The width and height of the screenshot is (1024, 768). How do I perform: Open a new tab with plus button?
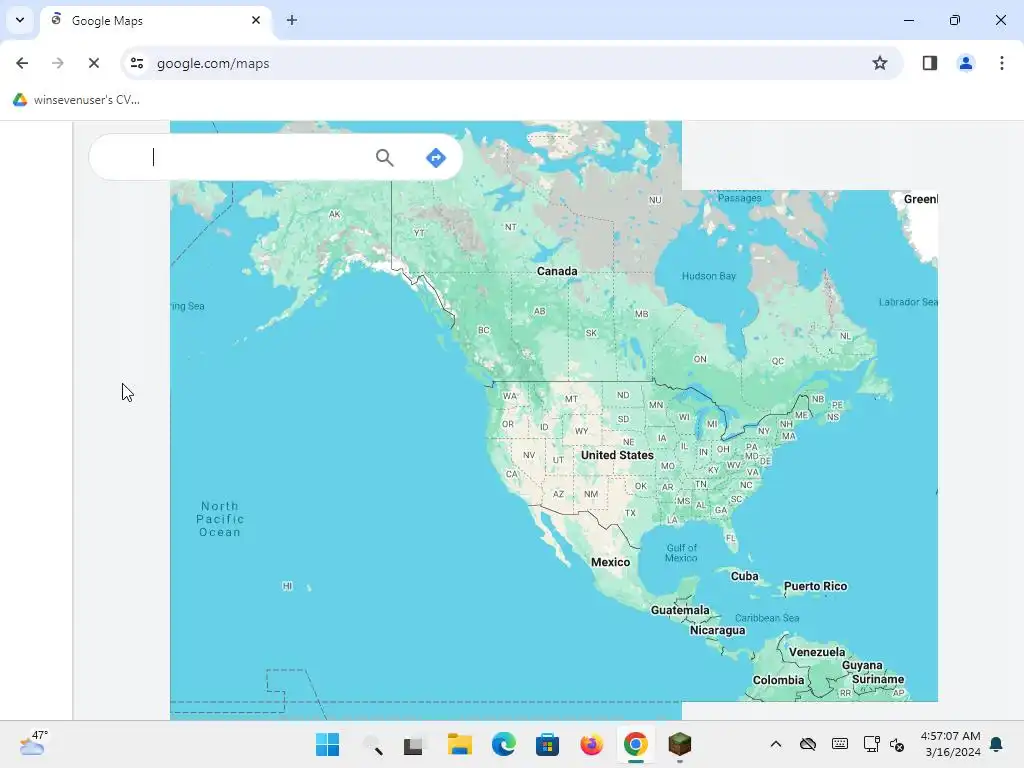pos(292,20)
